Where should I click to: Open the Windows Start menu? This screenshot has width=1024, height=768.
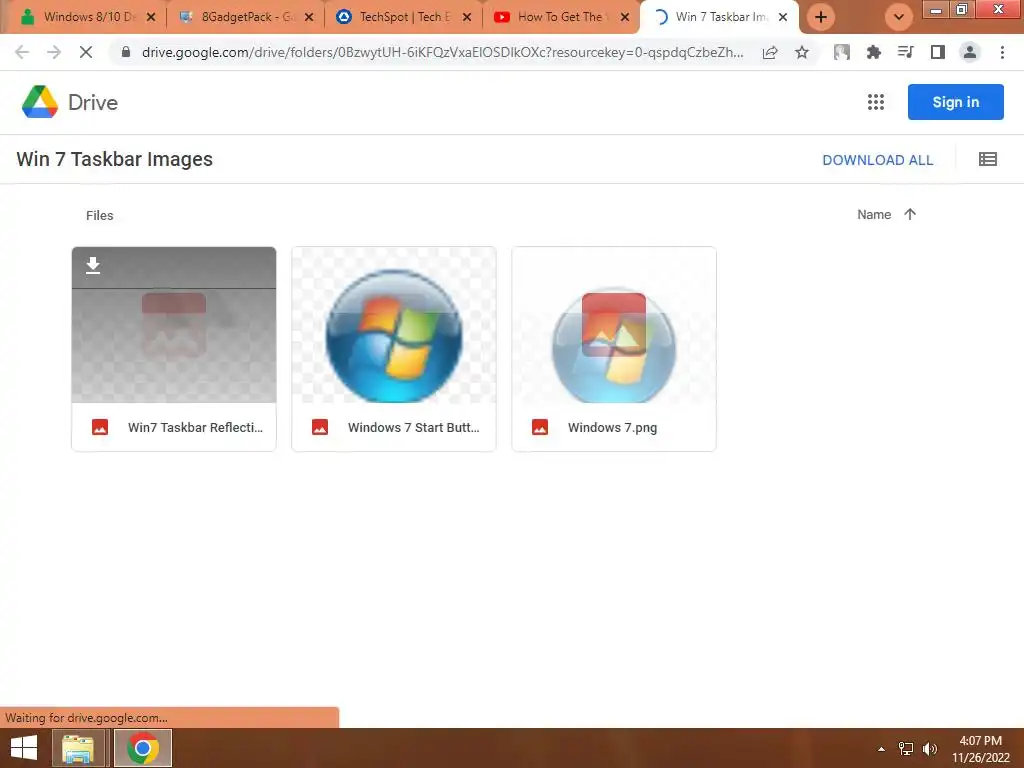click(x=24, y=748)
